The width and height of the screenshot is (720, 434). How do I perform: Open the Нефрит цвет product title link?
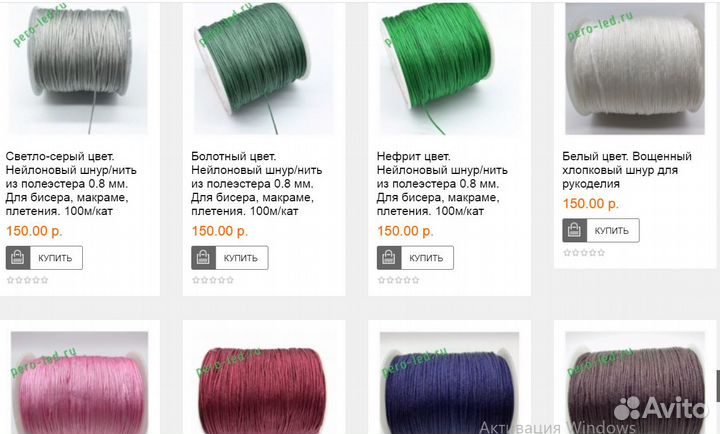(x=442, y=184)
